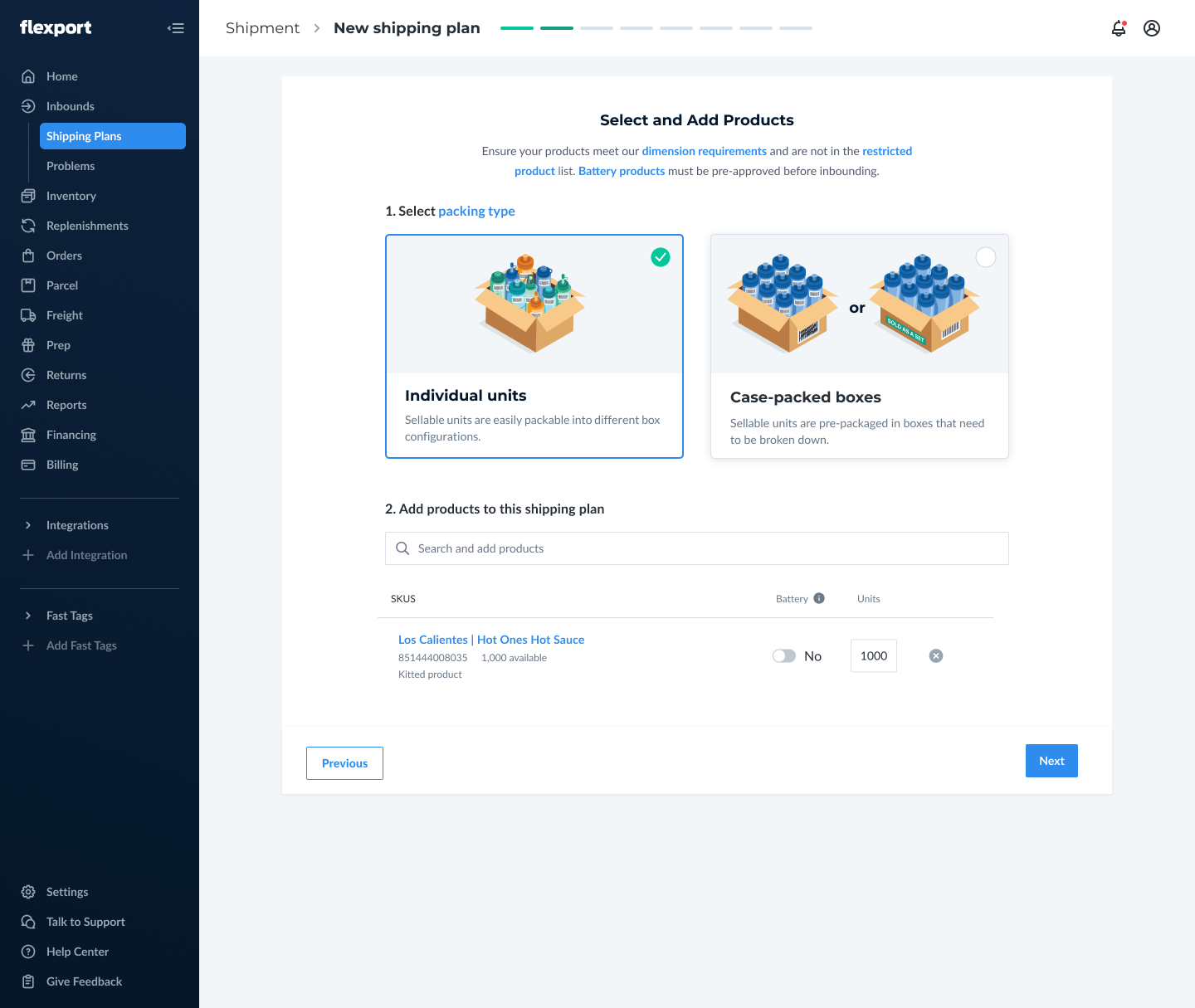
Task: Click the Add Fast Tags plus icon
Action: (28, 645)
